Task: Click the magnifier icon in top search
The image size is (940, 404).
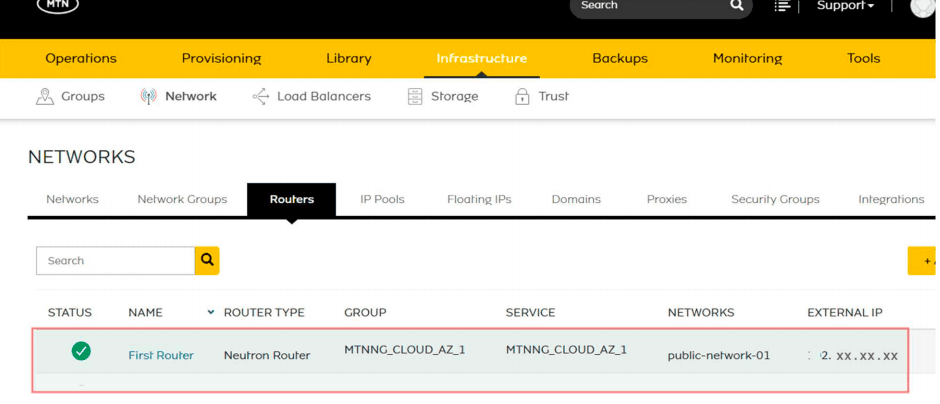Action: click(x=736, y=5)
